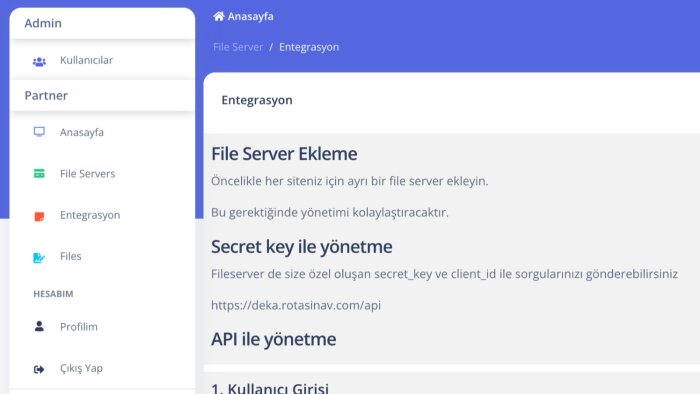Click File Server breadcrumb link
Viewport: 700px width, 394px height.
pyautogui.click(x=238, y=47)
